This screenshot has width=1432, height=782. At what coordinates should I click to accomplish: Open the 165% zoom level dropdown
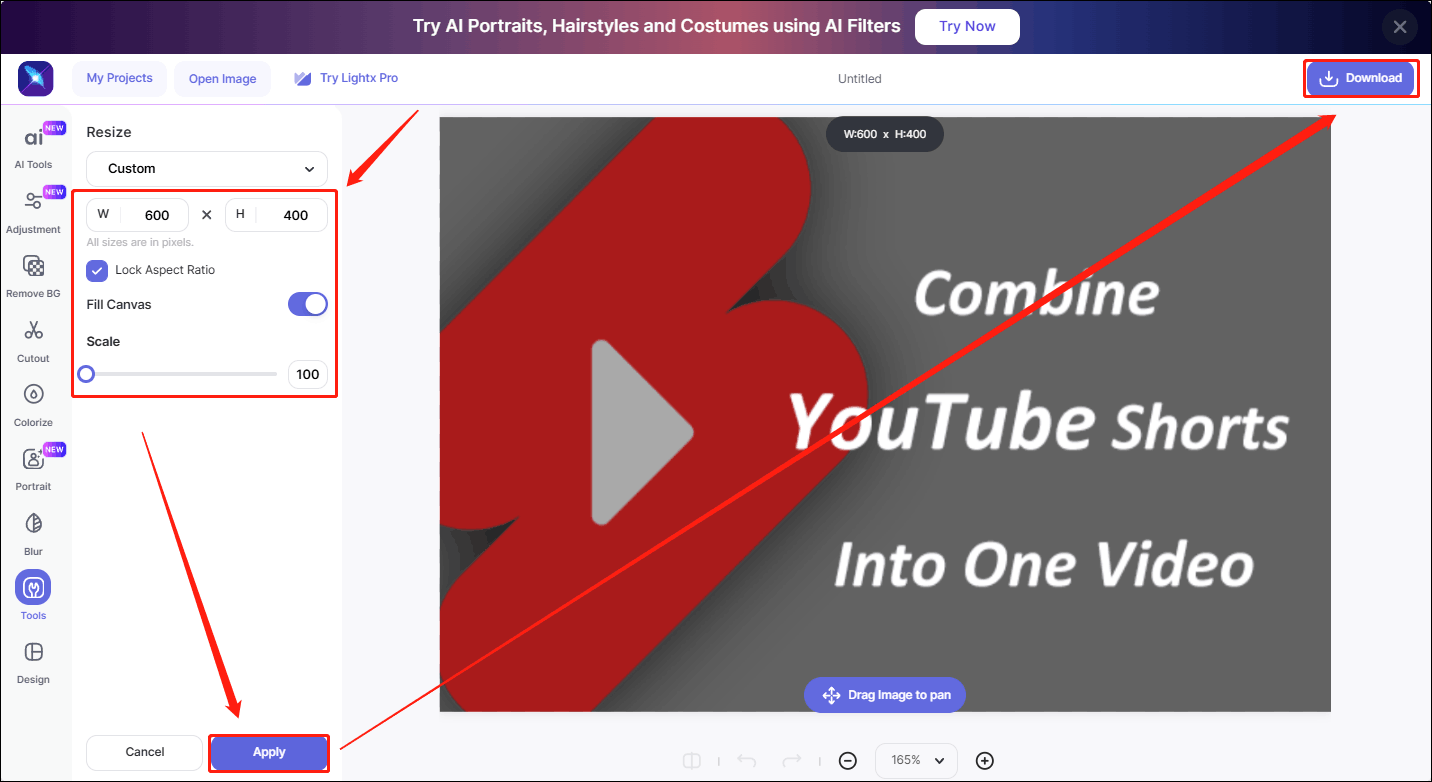pos(916,761)
